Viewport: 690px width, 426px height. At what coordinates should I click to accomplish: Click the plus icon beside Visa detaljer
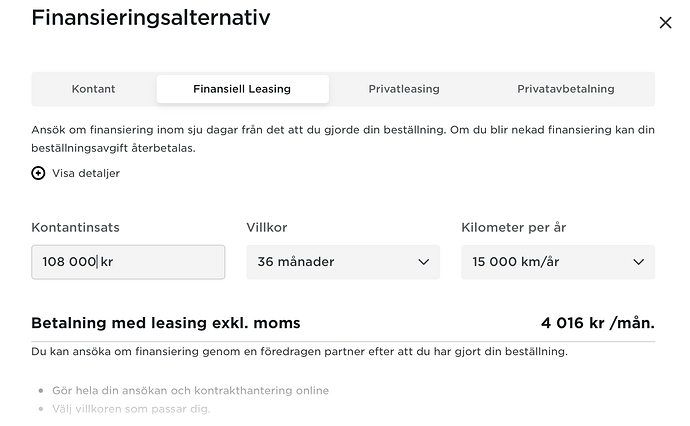pyautogui.click(x=38, y=173)
